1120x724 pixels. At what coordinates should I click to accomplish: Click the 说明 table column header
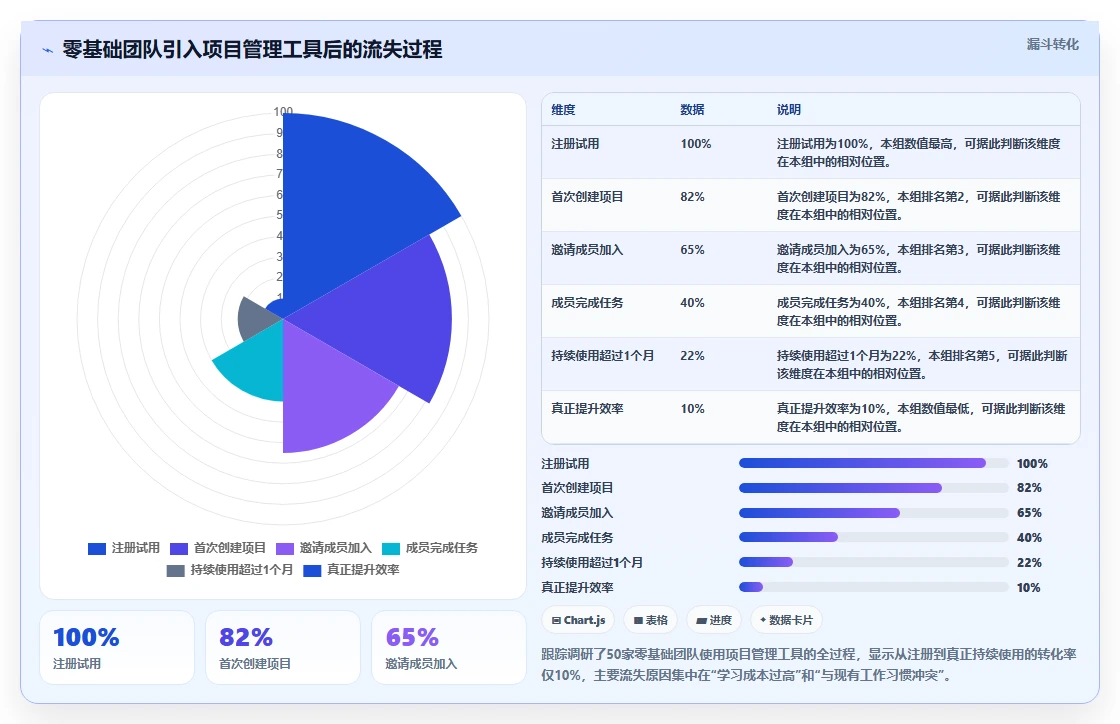(789, 109)
